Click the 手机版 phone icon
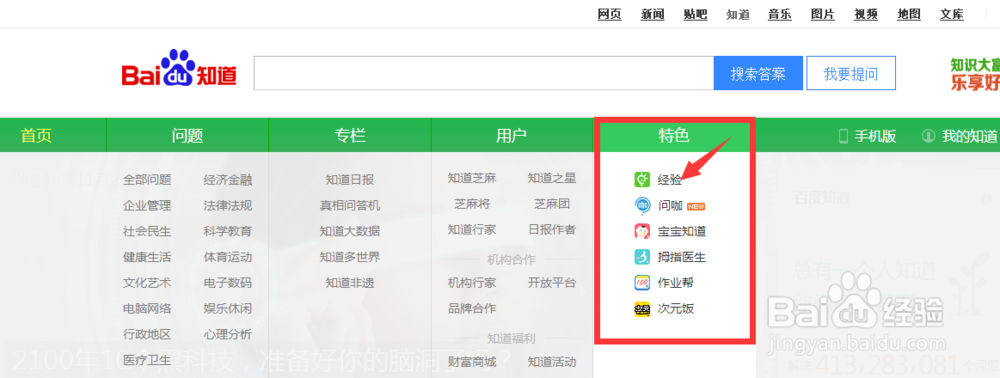The image size is (1000, 378). tap(843, 136)
